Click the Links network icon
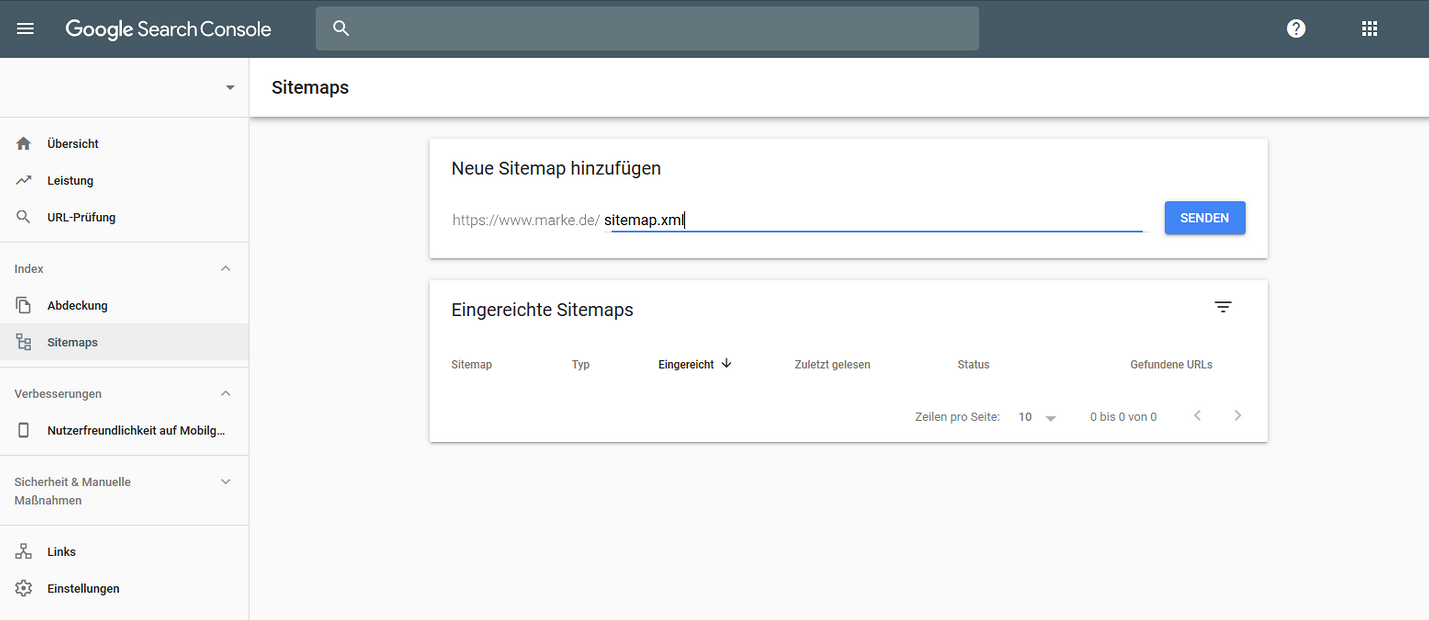This screenshot has width=1429, height=620. pyautogui.click(x=24, y=552)
